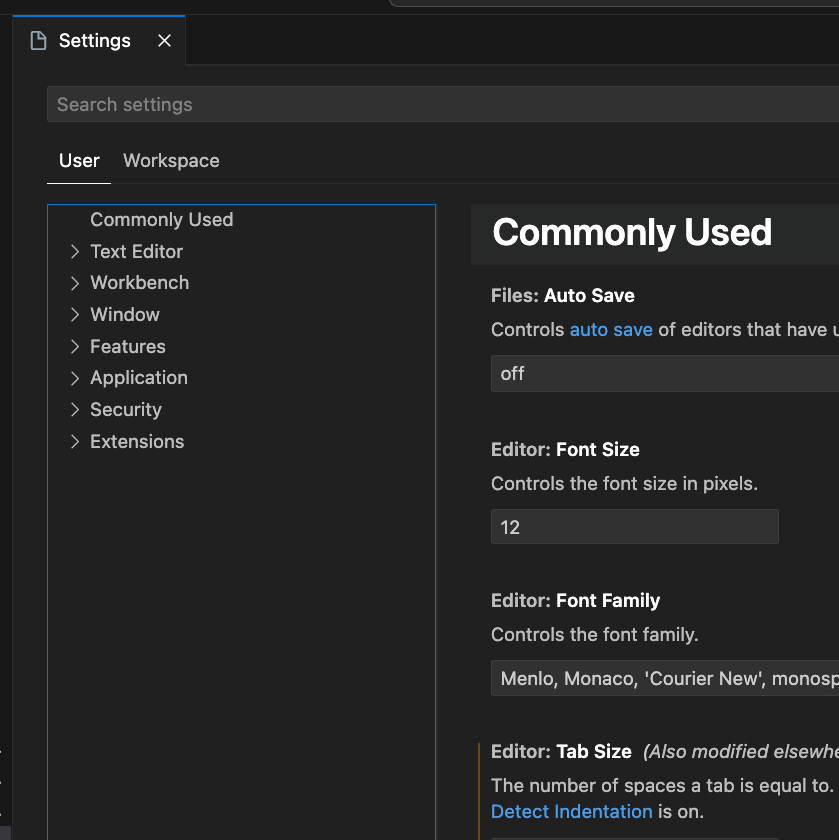
Task: Click the Search settings input field
Action: [440, 105]
